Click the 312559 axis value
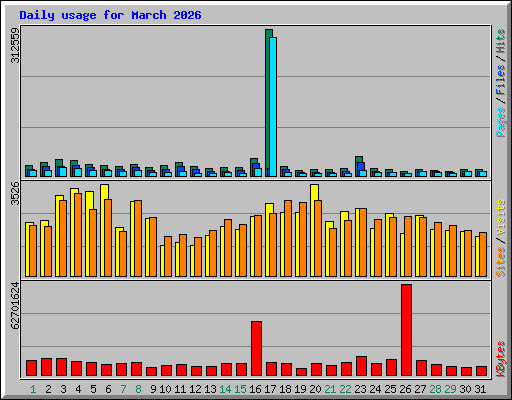 (x=15, y=45)
